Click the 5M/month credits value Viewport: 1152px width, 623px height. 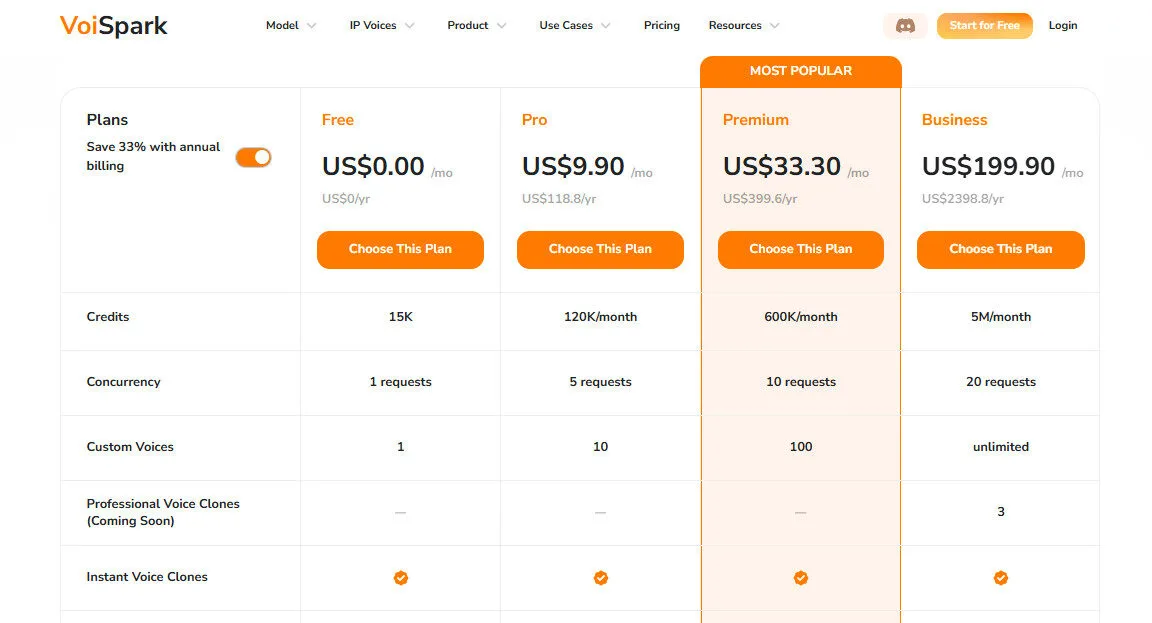click(1001, 317)
